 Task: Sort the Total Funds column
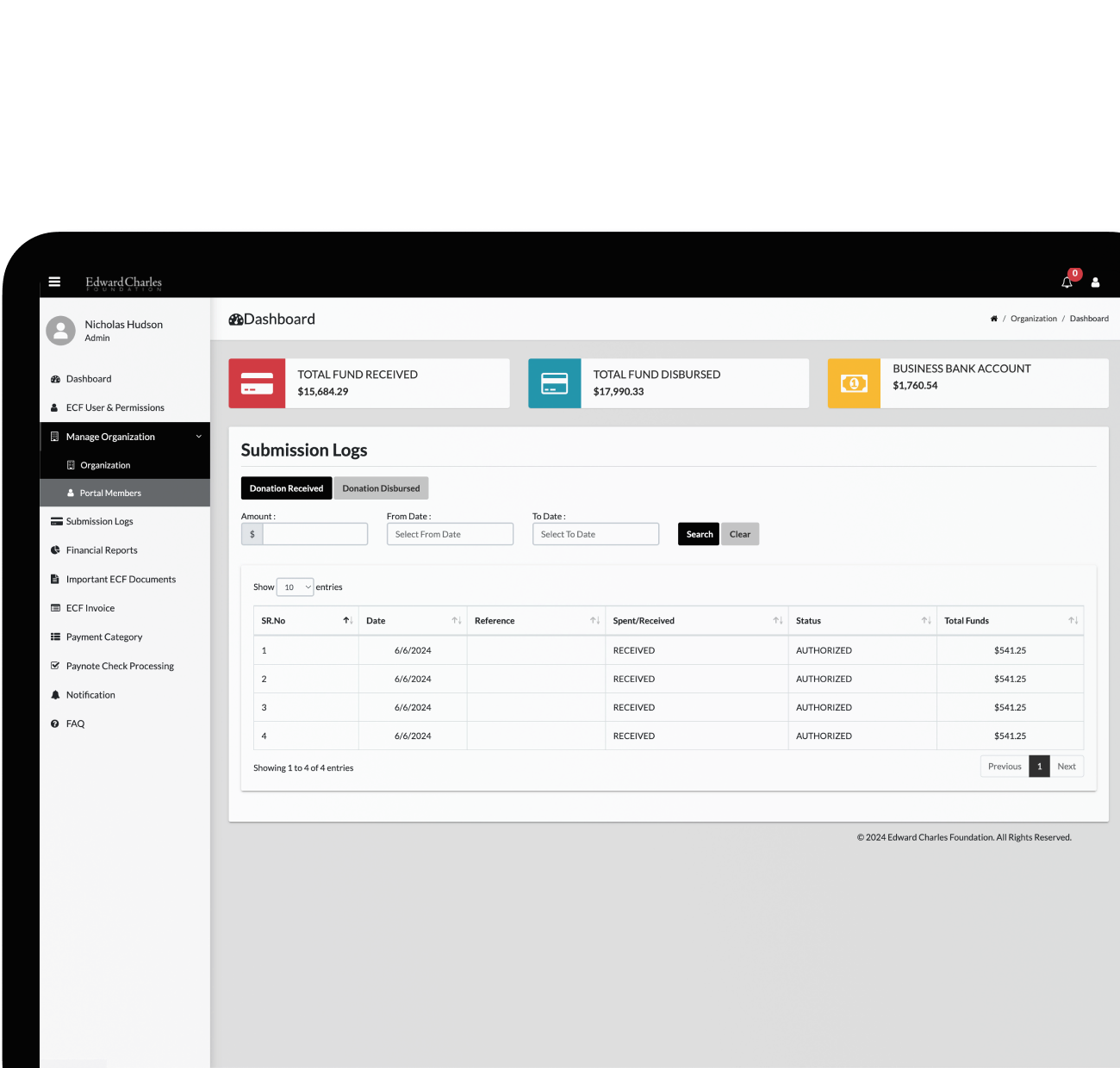click(x=1072, y=619)
